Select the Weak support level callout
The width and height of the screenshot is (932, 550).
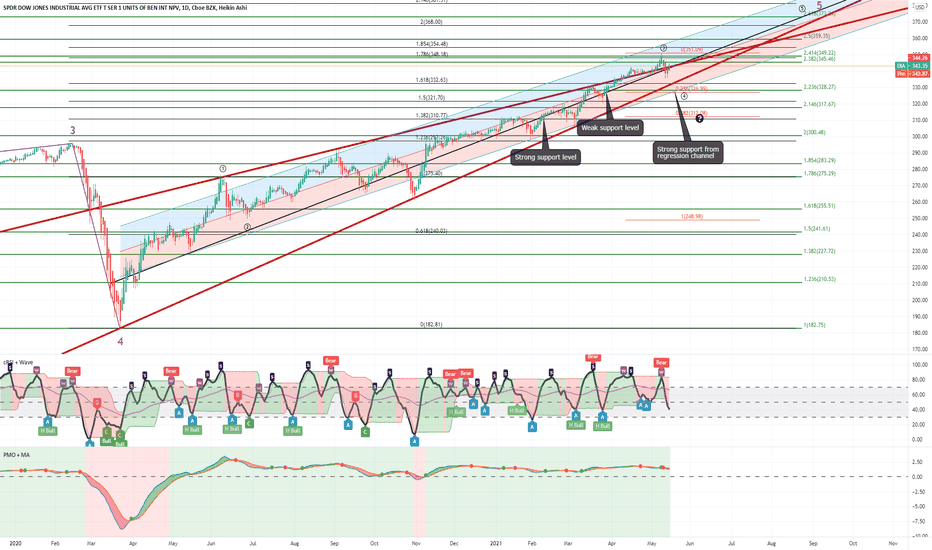[x=610, y=127]
